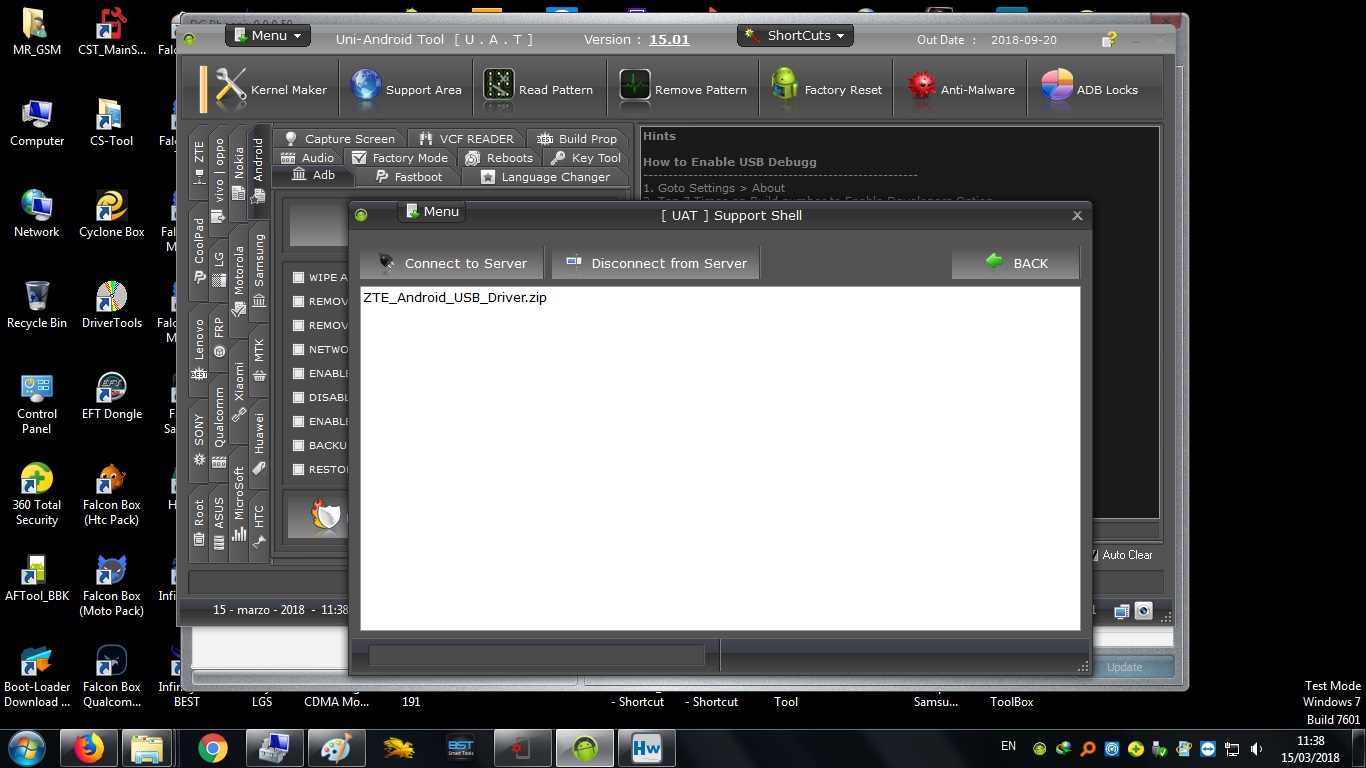The width and height of the screenshot is (1366, 768).
Task: Open the Control Panel desktop shortcut
Action: coord(37,404)
